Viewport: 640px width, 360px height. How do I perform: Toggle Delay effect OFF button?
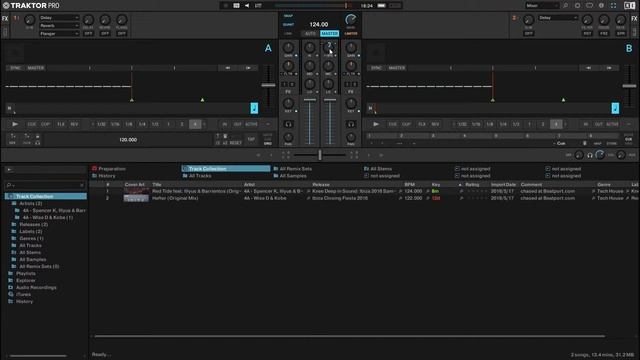(88, 33)
